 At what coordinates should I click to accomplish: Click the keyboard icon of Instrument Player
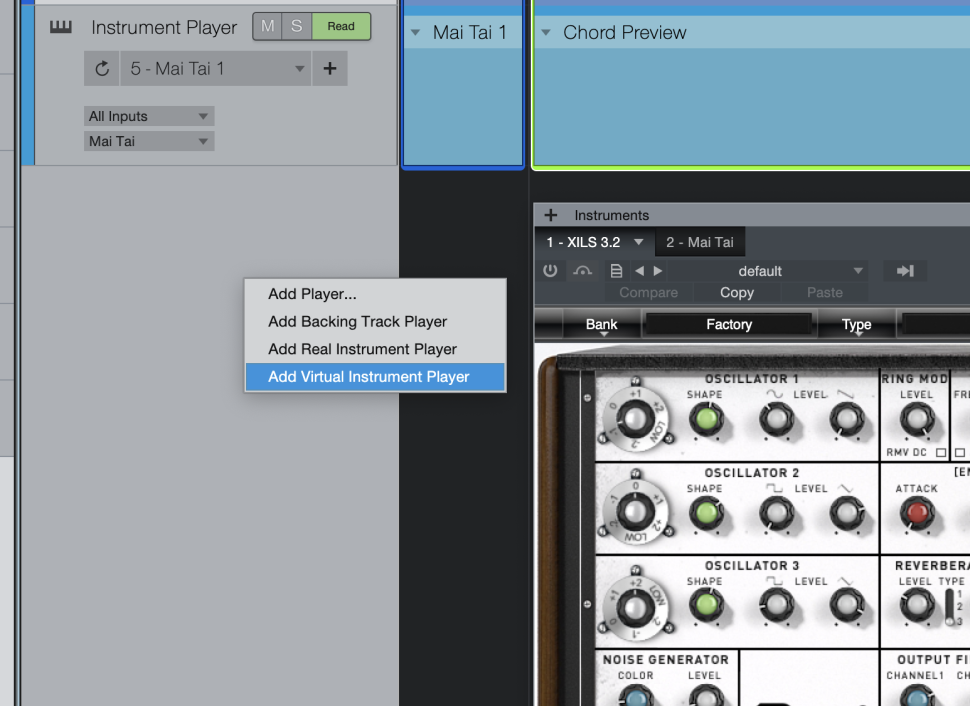click(61, 27)
